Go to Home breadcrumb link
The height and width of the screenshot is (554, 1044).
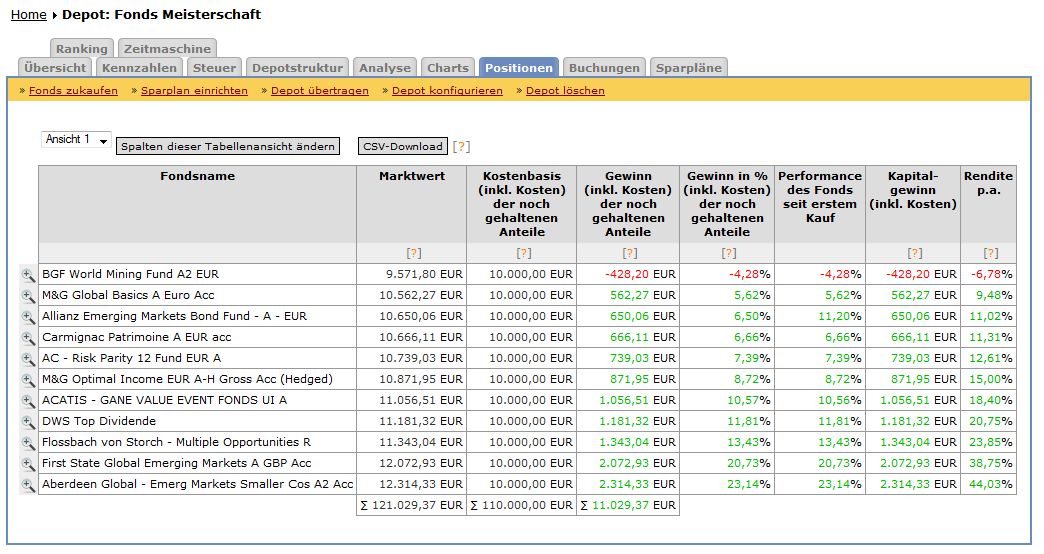(29, 15)
